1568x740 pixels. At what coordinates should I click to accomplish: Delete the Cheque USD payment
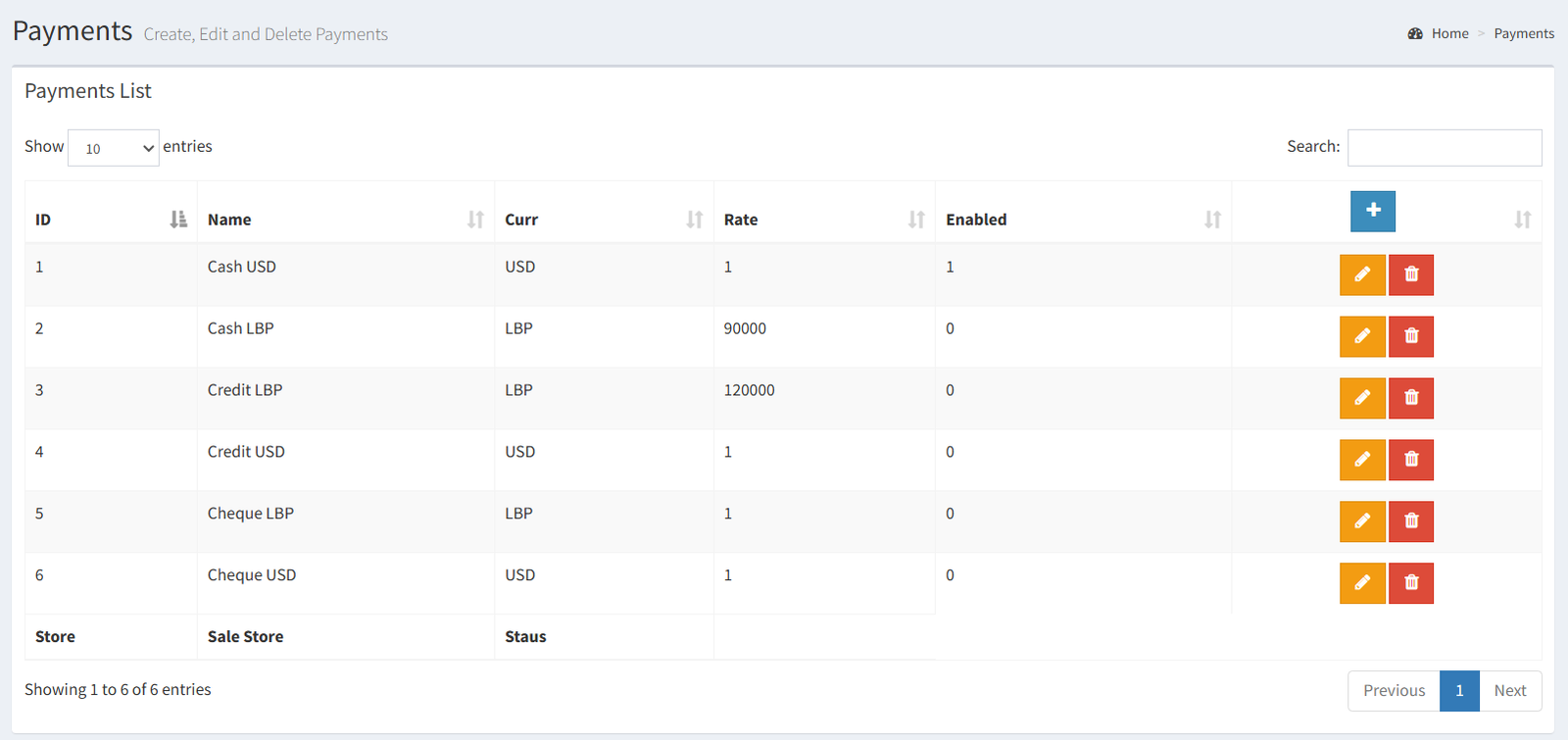1411,583
